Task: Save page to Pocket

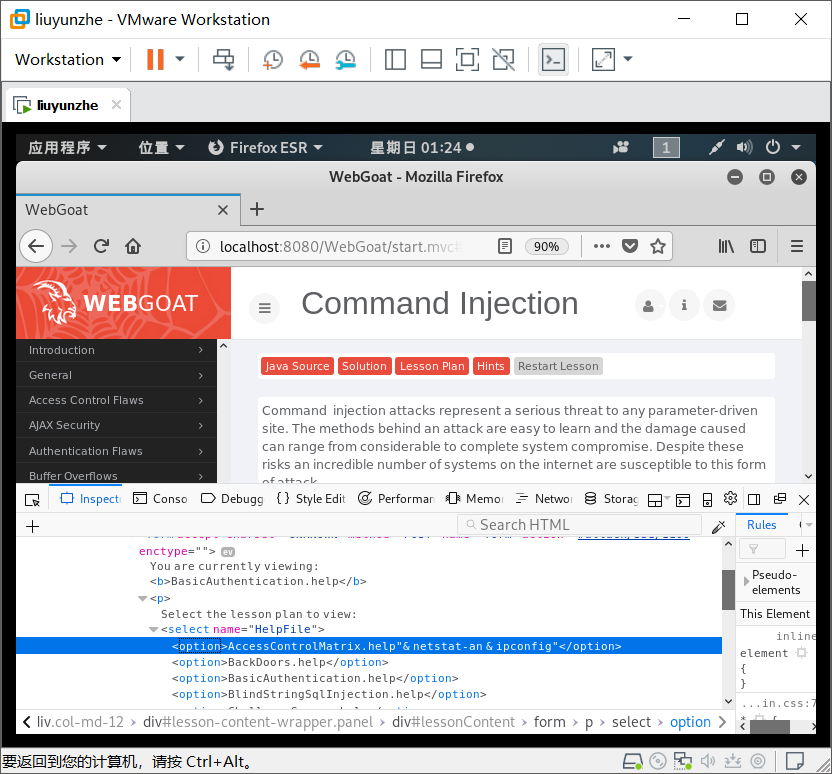Action: pyautogui.click(x=630, y=246)
